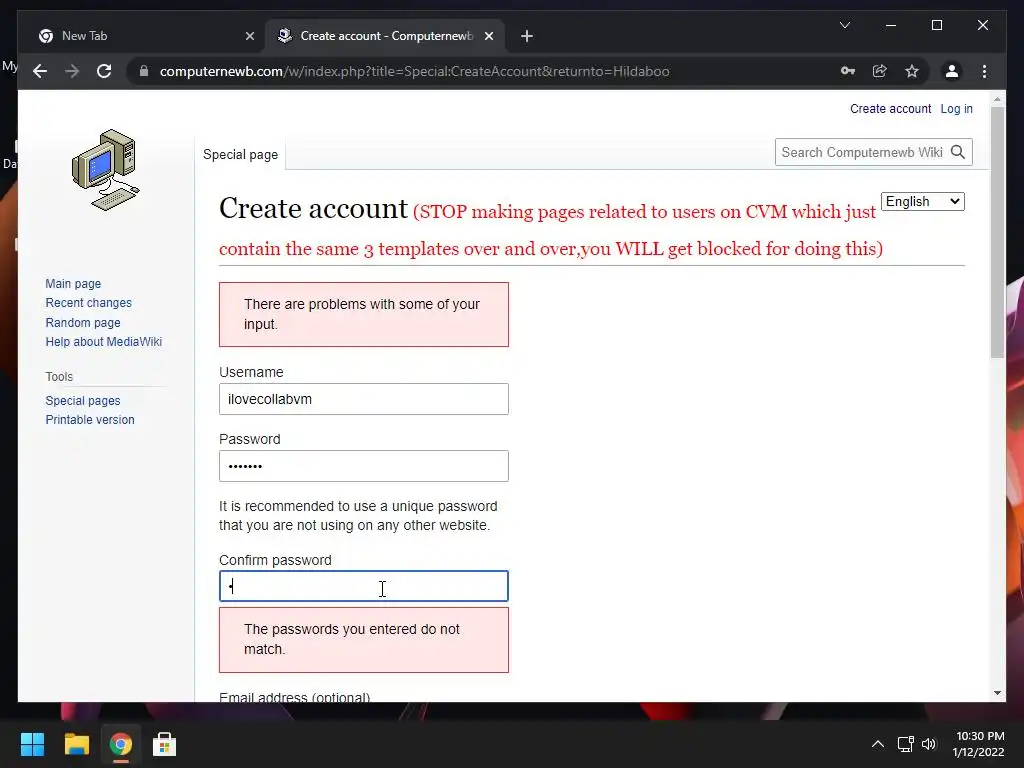Show hidden system tray icons
The width and height of the screenshot is (1024, 768).
pyautogui.click(x=878, y=744)
